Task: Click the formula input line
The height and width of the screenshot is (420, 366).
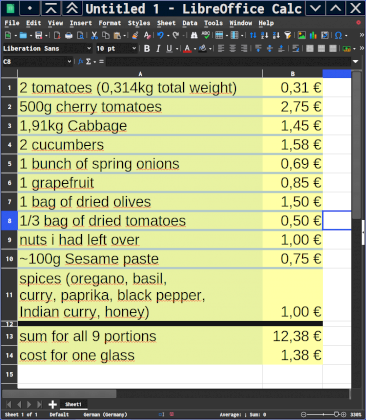Action: [228, 61]
